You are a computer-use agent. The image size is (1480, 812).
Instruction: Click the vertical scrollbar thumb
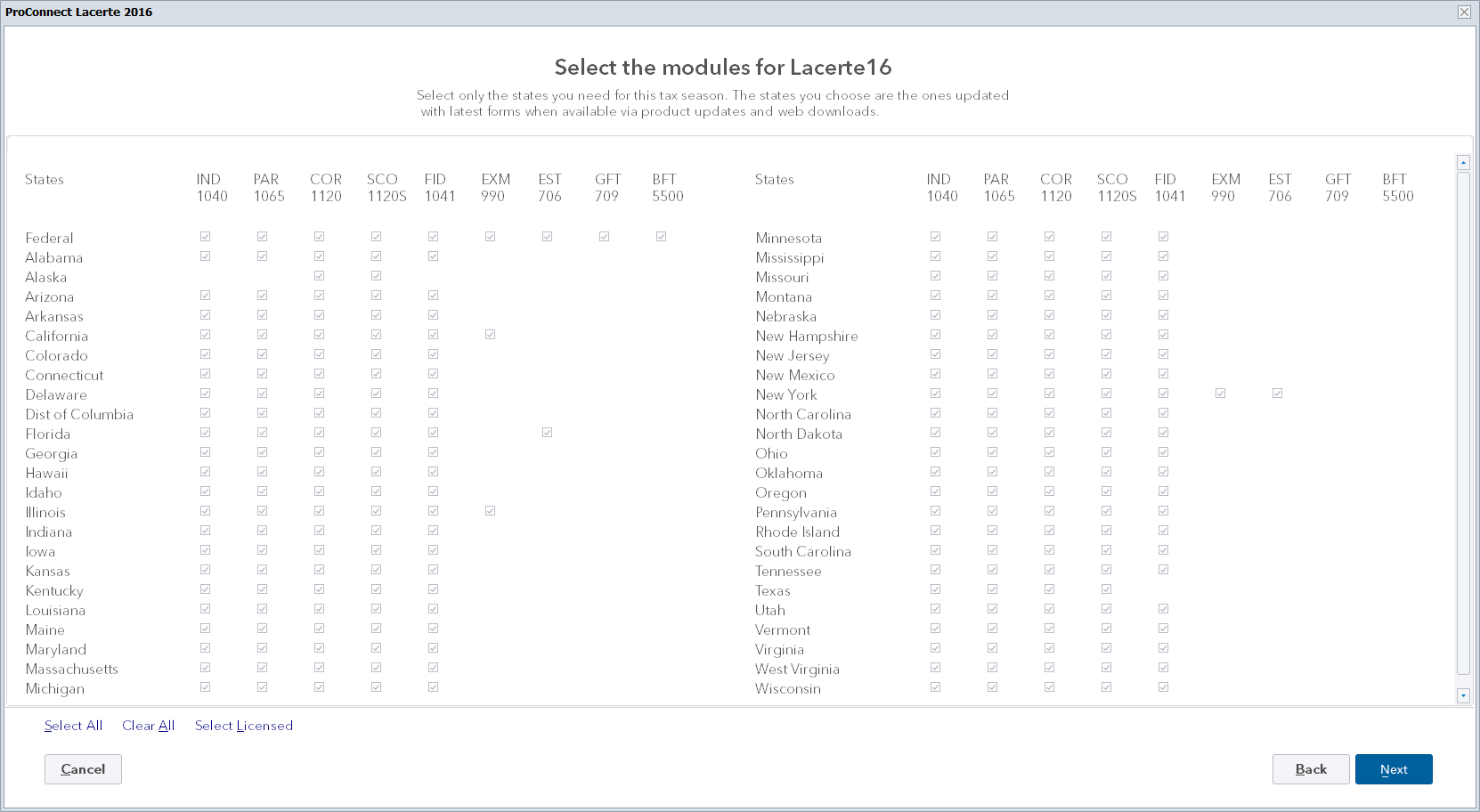coord(1463,423)
